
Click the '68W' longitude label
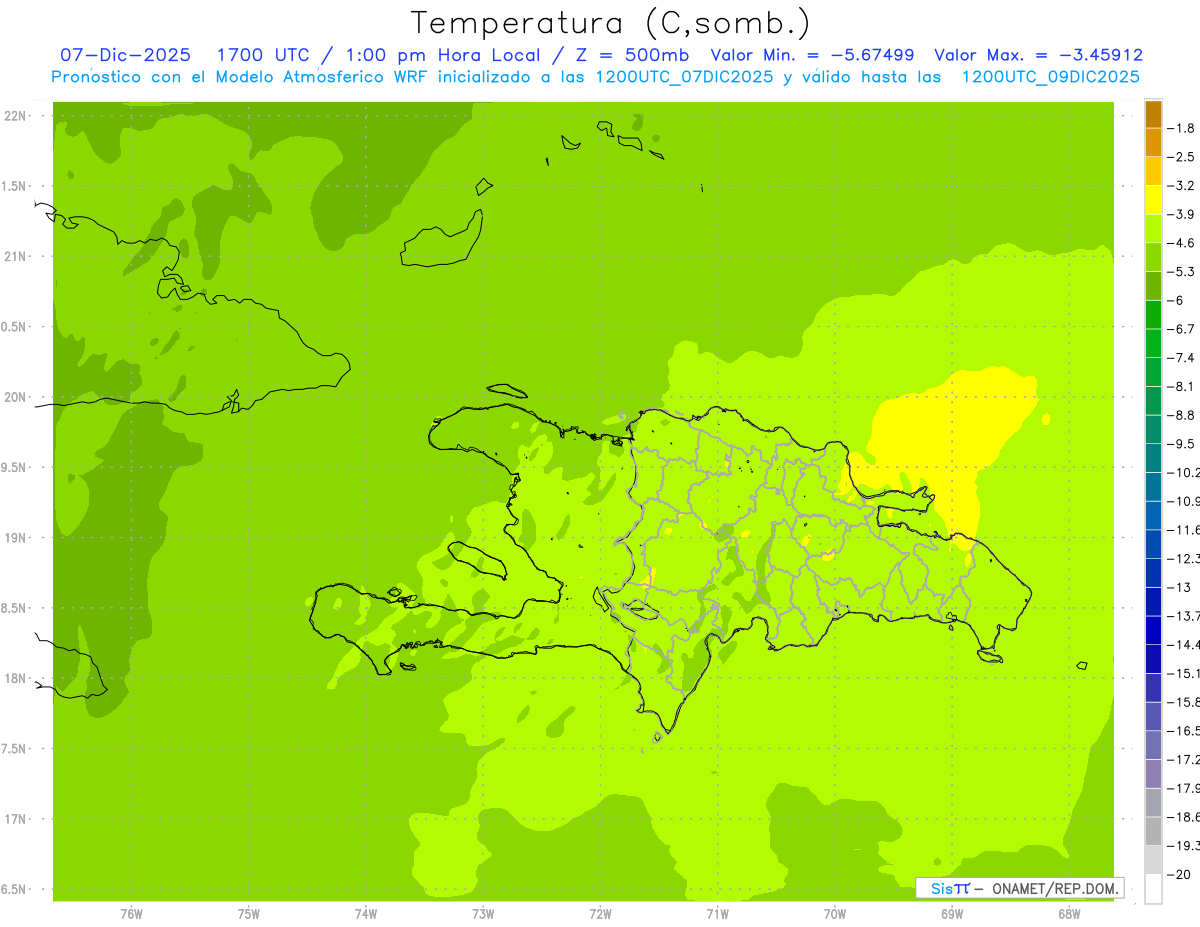(1069, 913)
